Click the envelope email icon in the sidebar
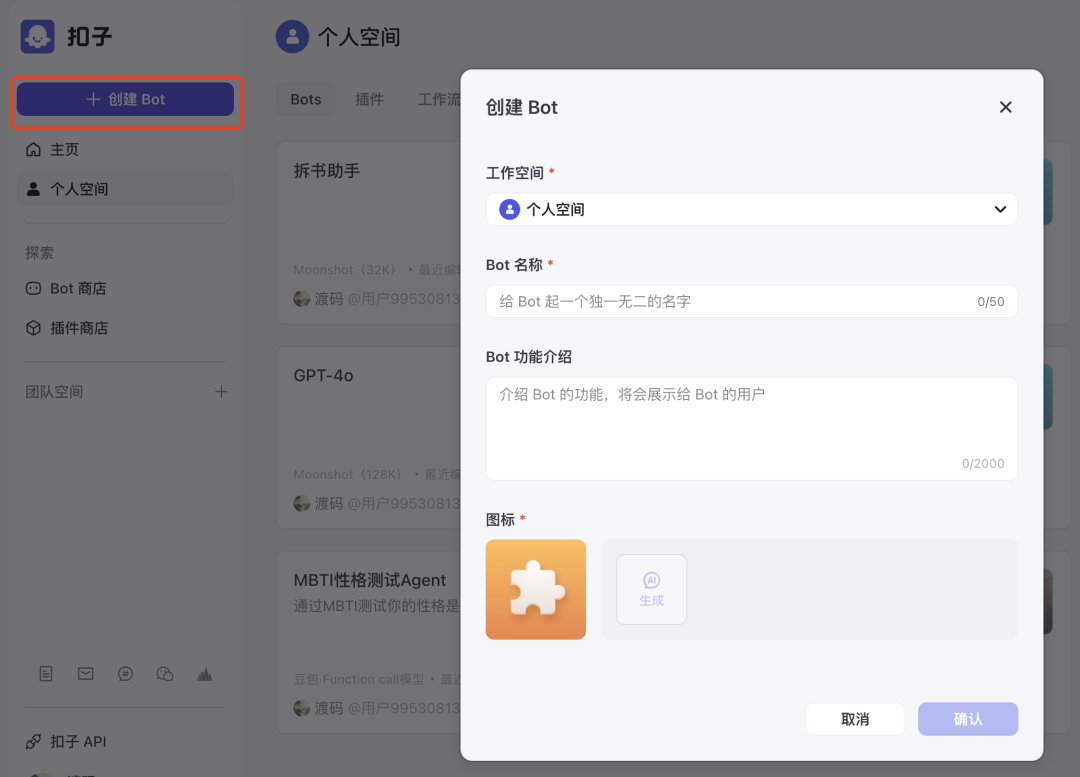 point(85,673)
